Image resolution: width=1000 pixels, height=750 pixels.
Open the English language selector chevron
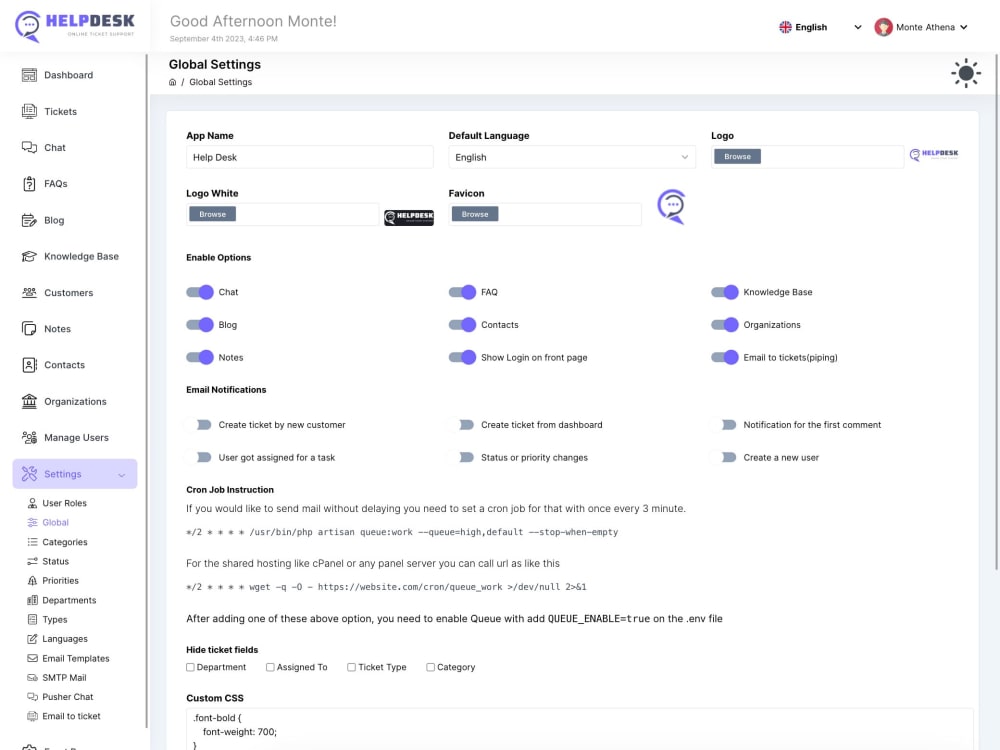click(857, 27)
